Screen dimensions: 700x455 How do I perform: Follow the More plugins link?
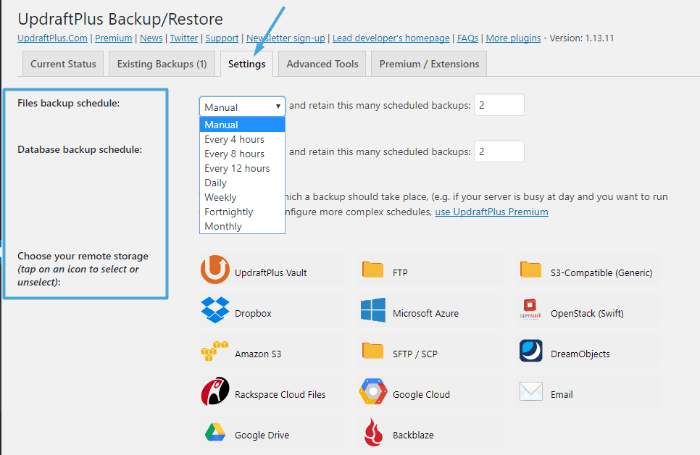pos(513,38)
